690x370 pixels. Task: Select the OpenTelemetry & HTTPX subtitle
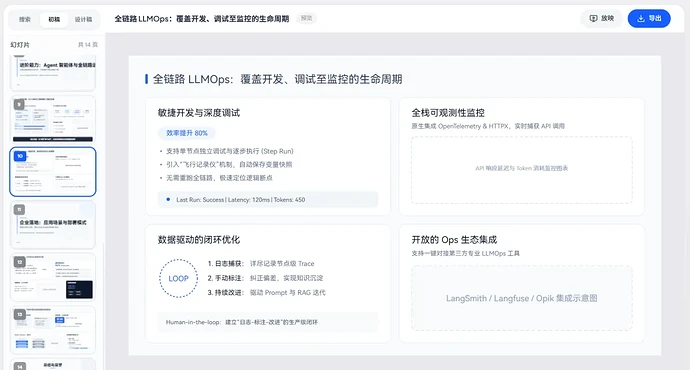[x=488, y=126]
